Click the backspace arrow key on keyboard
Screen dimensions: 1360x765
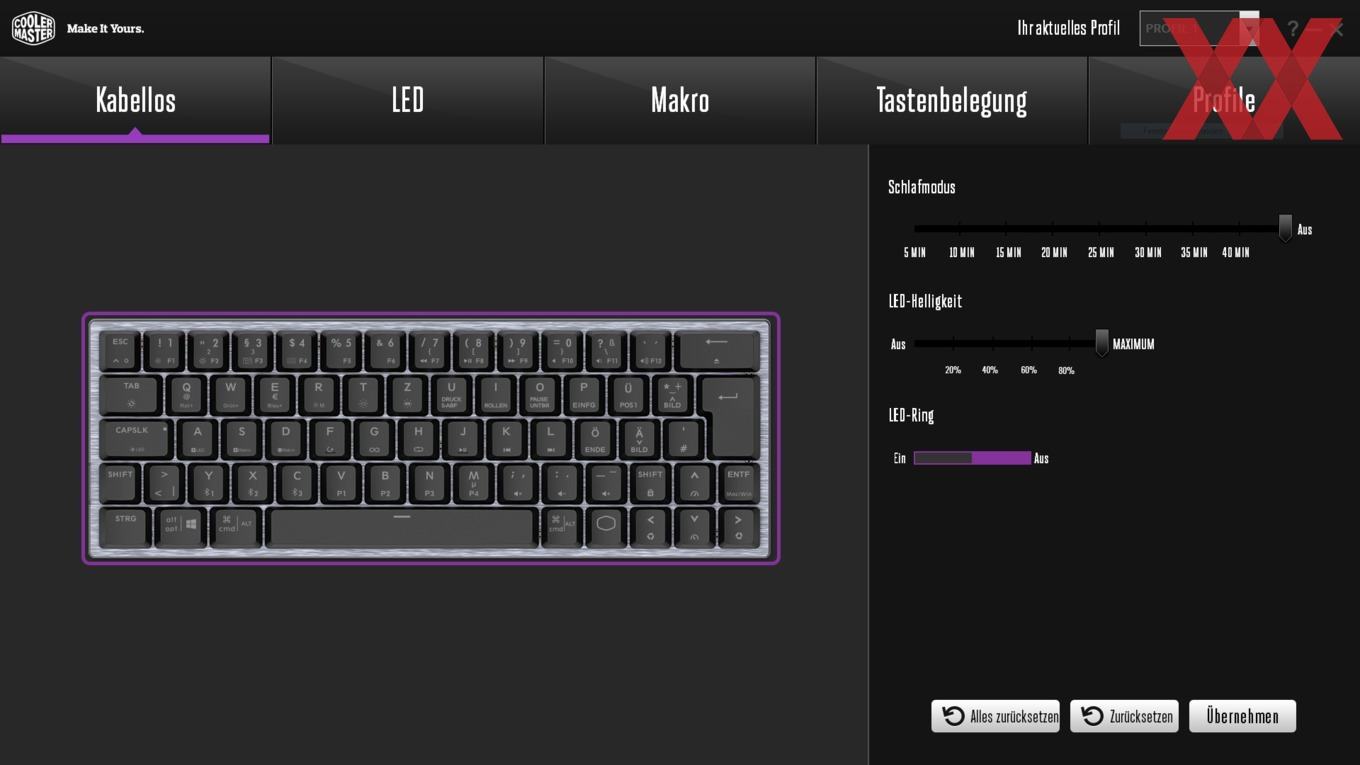716,350
